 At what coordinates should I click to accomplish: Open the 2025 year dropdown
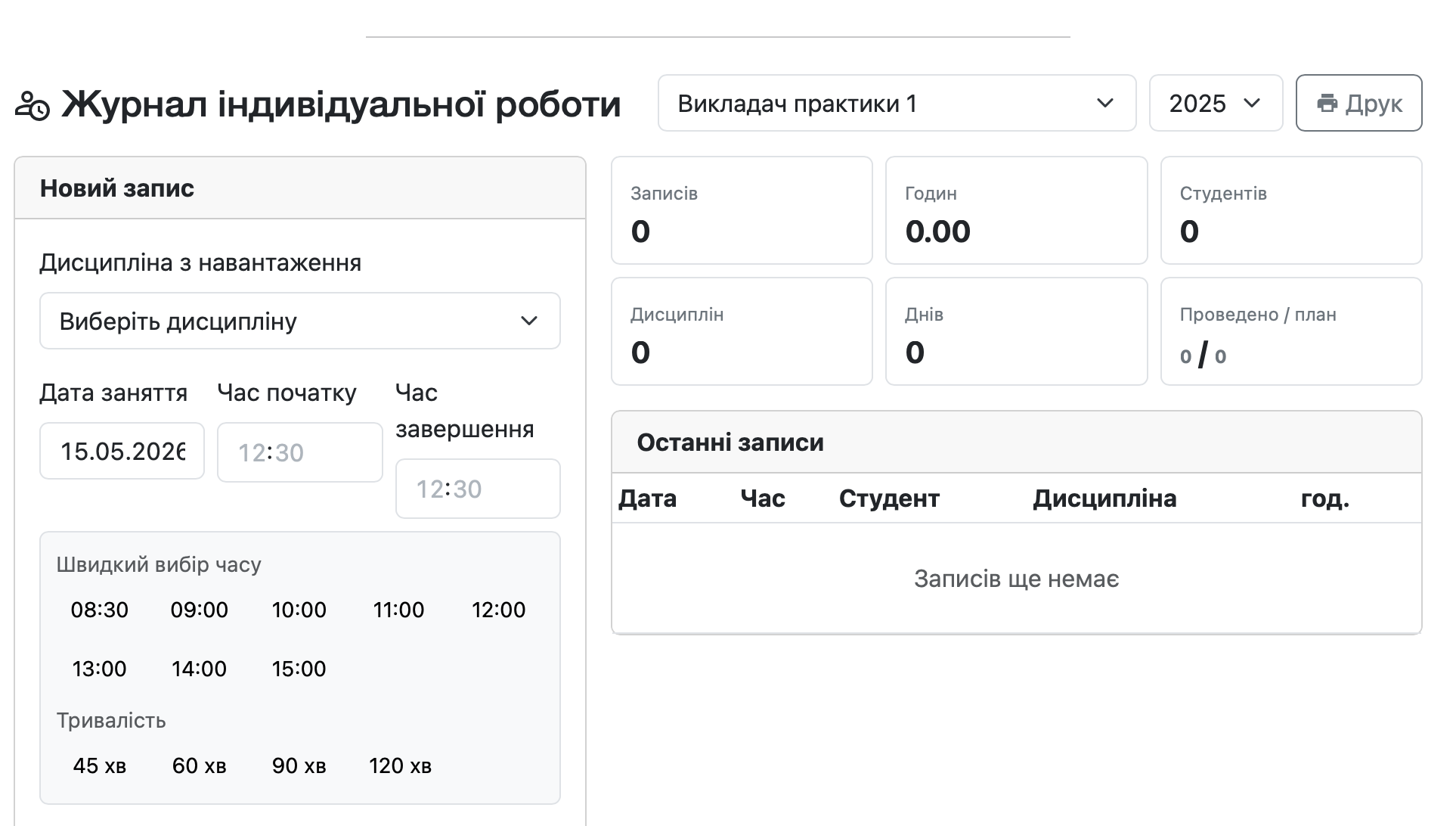(1216, 103)
